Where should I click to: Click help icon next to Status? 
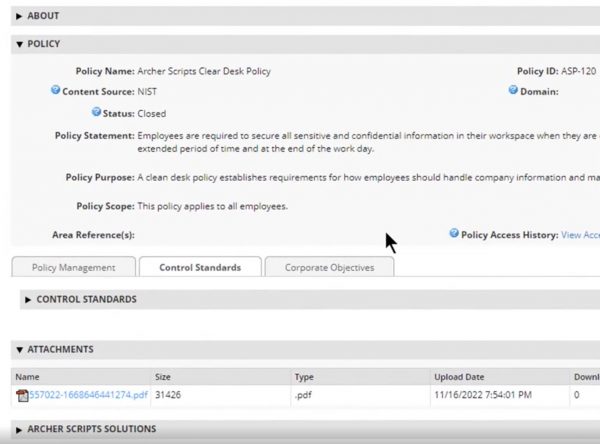96,112
